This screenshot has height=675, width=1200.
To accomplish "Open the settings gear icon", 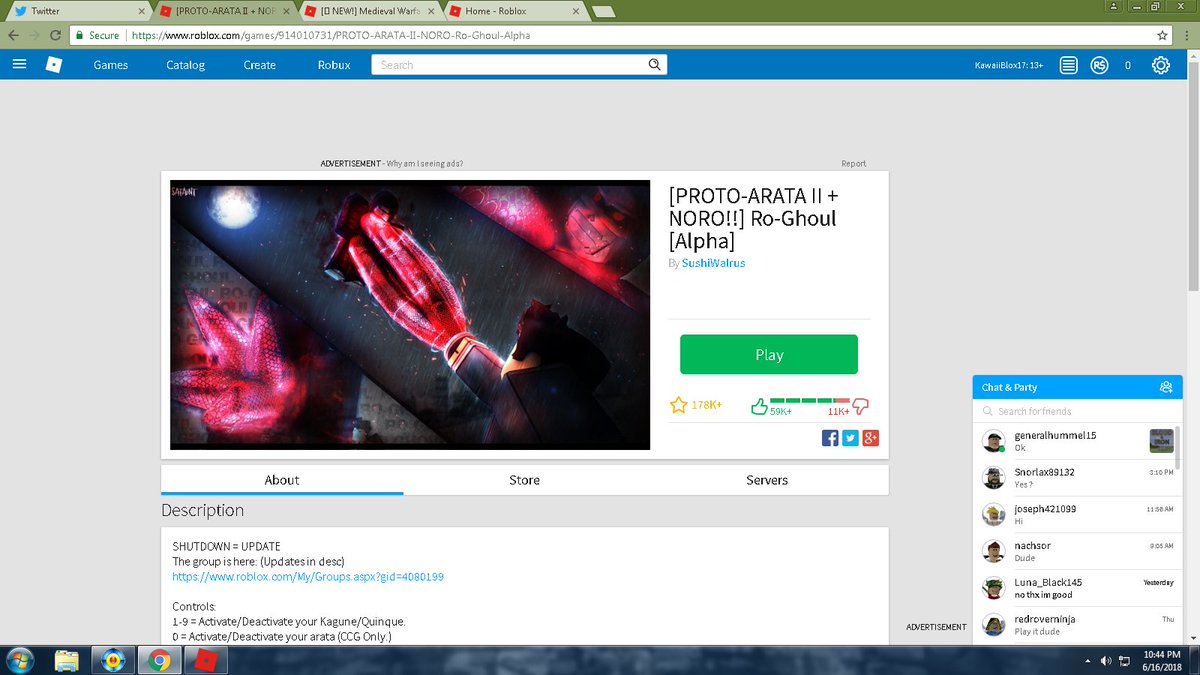I will pos(1160,65).
